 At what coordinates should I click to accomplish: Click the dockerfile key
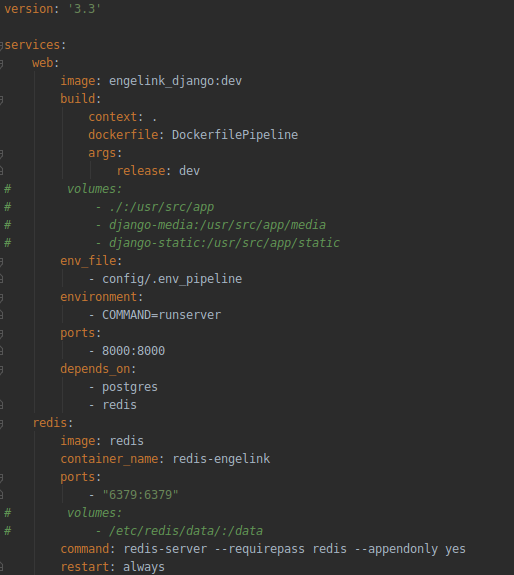[x=123, y=135]
